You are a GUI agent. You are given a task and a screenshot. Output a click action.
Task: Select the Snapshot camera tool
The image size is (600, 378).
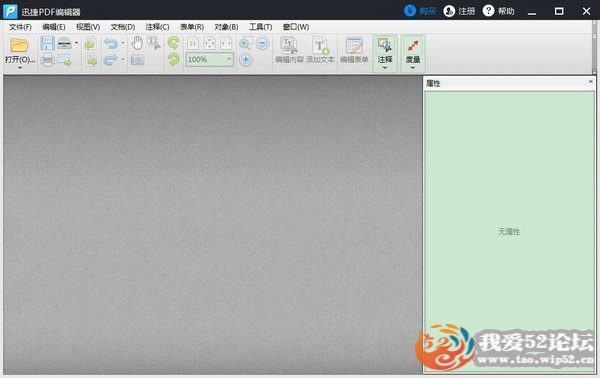coord(137,60)
